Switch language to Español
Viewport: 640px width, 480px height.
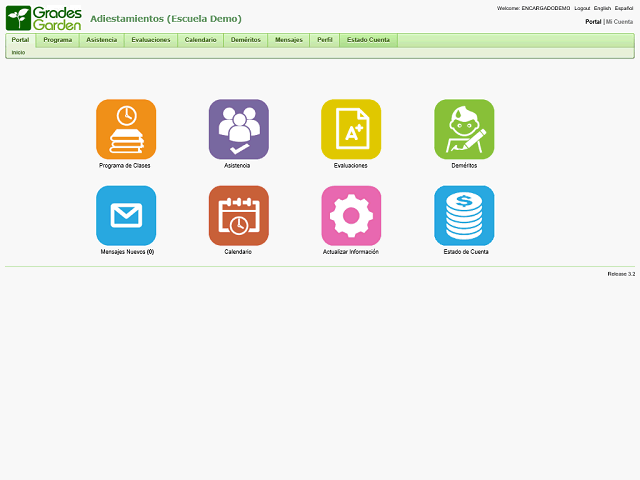[x=624, y=8]
